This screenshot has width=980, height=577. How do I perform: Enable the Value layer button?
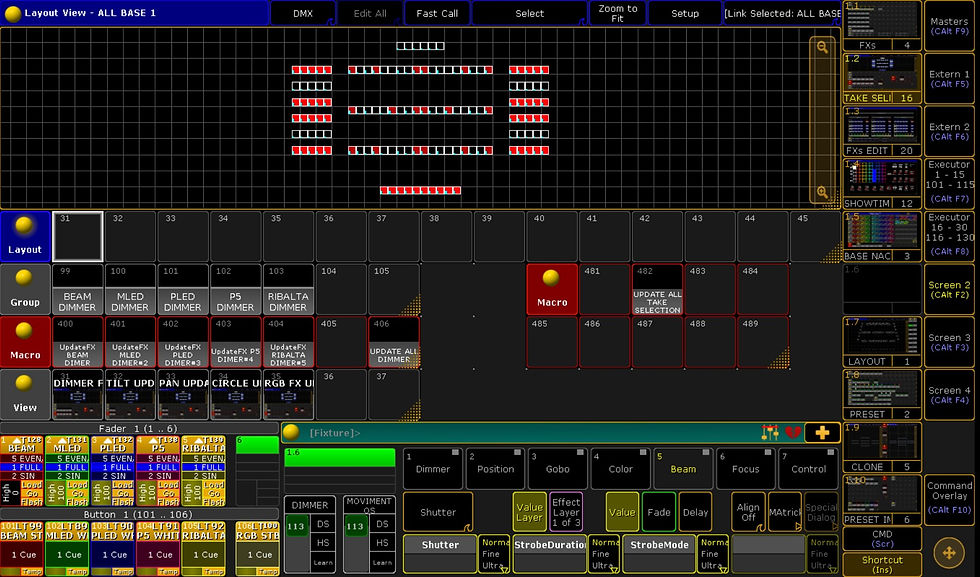pos(622,512)
